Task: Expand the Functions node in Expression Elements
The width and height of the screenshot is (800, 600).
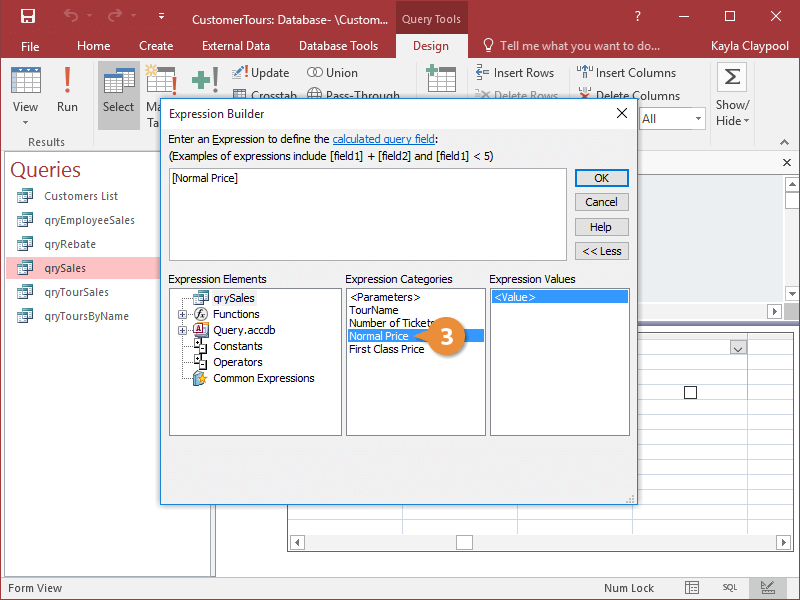Action: (182, 313)
